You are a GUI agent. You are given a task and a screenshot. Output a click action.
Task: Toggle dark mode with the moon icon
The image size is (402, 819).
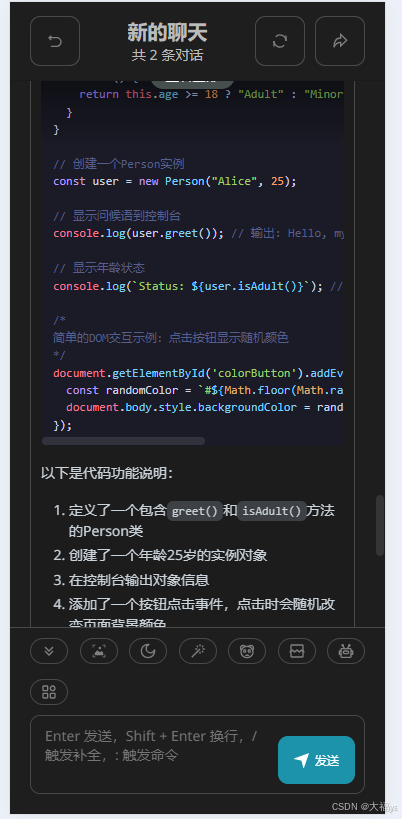pyautogui.click(x=148, y=651)
